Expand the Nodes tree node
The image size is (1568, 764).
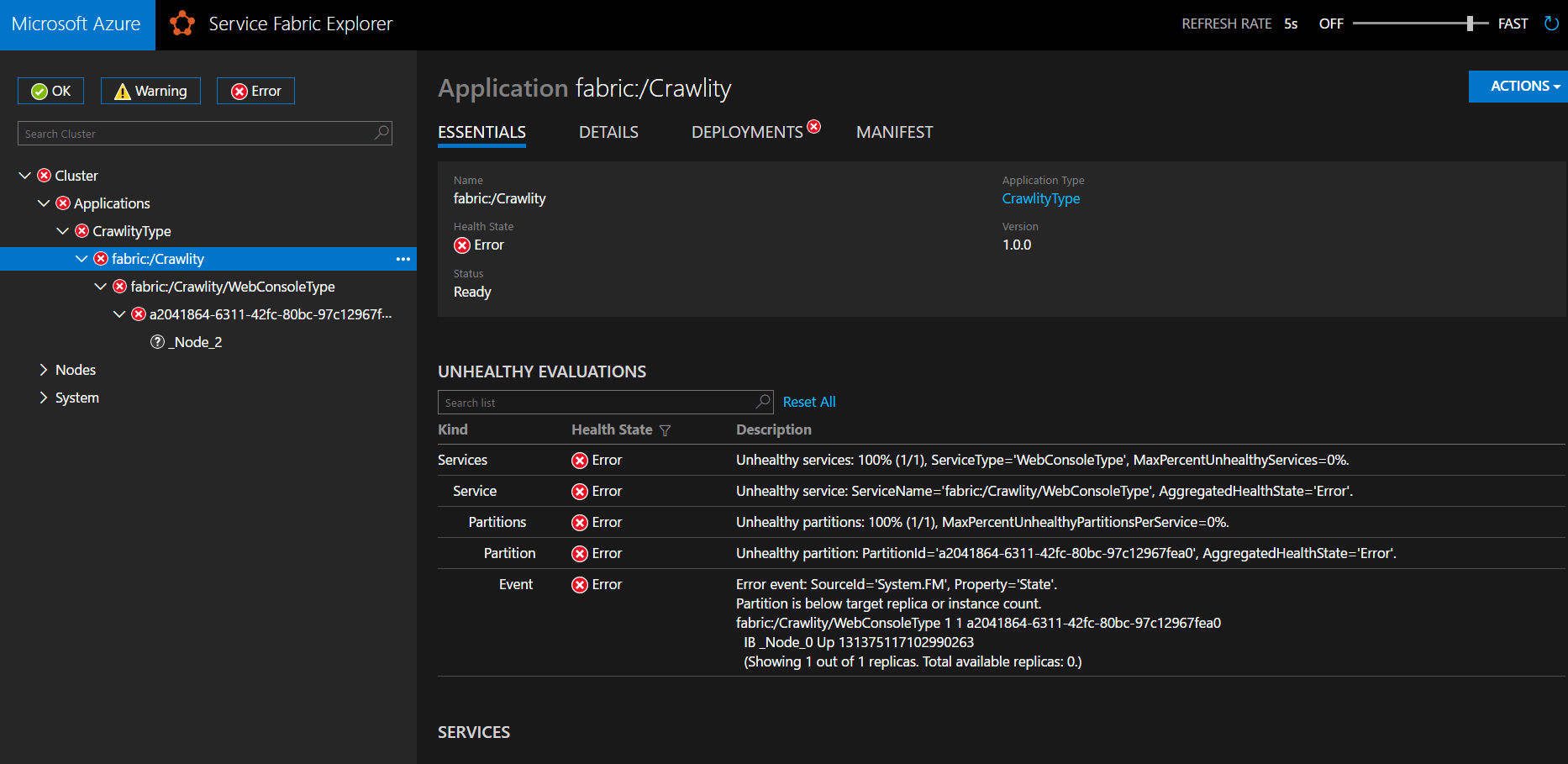point(44,369)
